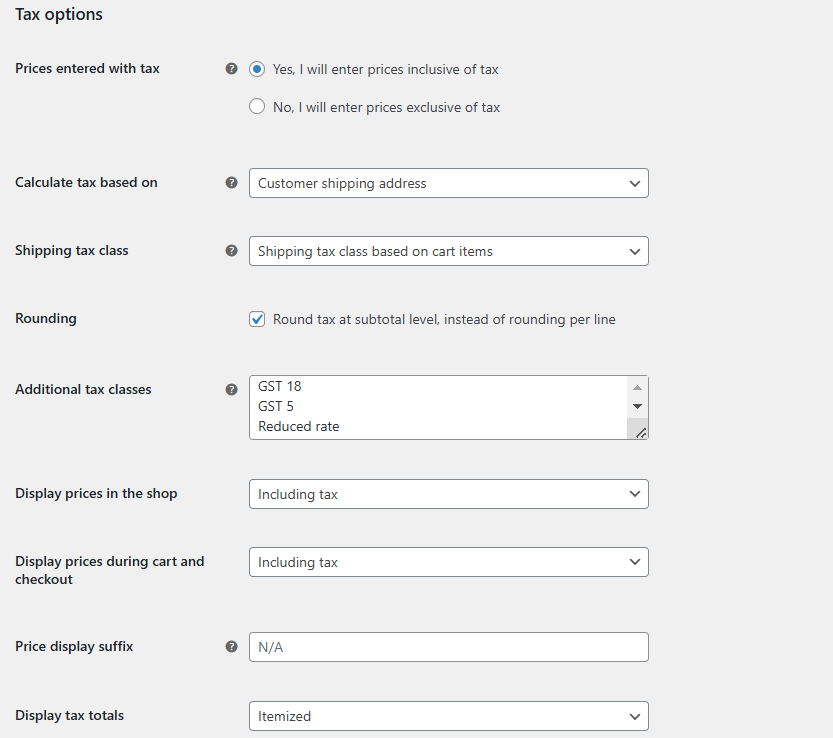Click help icon for Shipping tax class

231,251
